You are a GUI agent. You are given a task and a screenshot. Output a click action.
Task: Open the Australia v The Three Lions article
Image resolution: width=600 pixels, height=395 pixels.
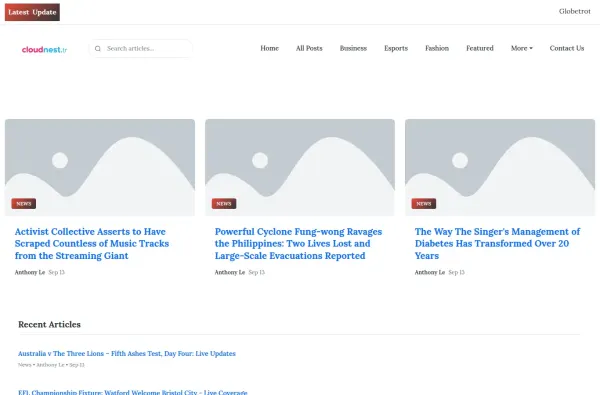tap(127, 354)
